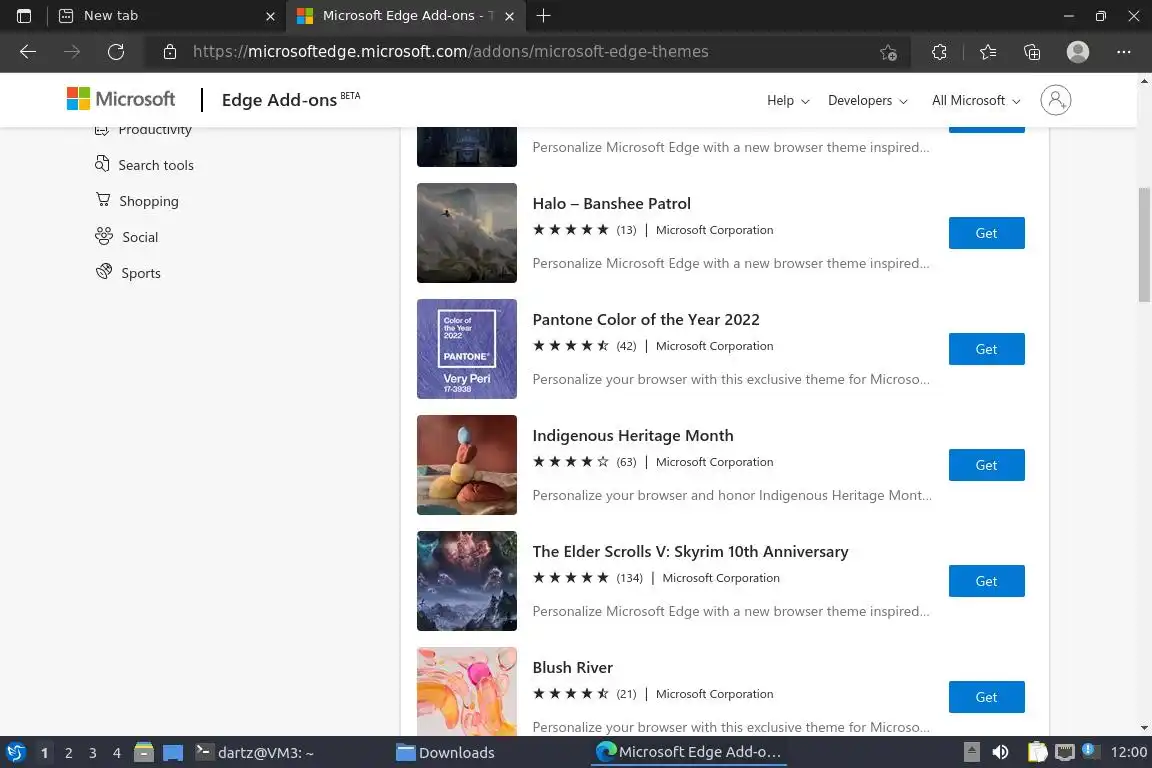Open Indigenous Heritage Month title link

(633, 436)
